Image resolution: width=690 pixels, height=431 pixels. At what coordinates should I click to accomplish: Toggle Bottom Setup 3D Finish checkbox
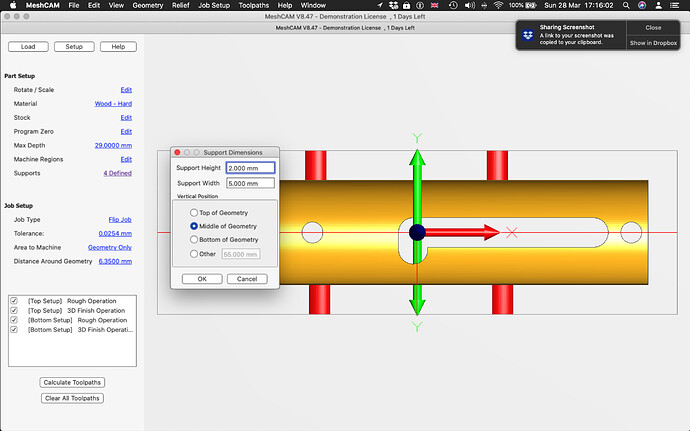click(14, 329)
